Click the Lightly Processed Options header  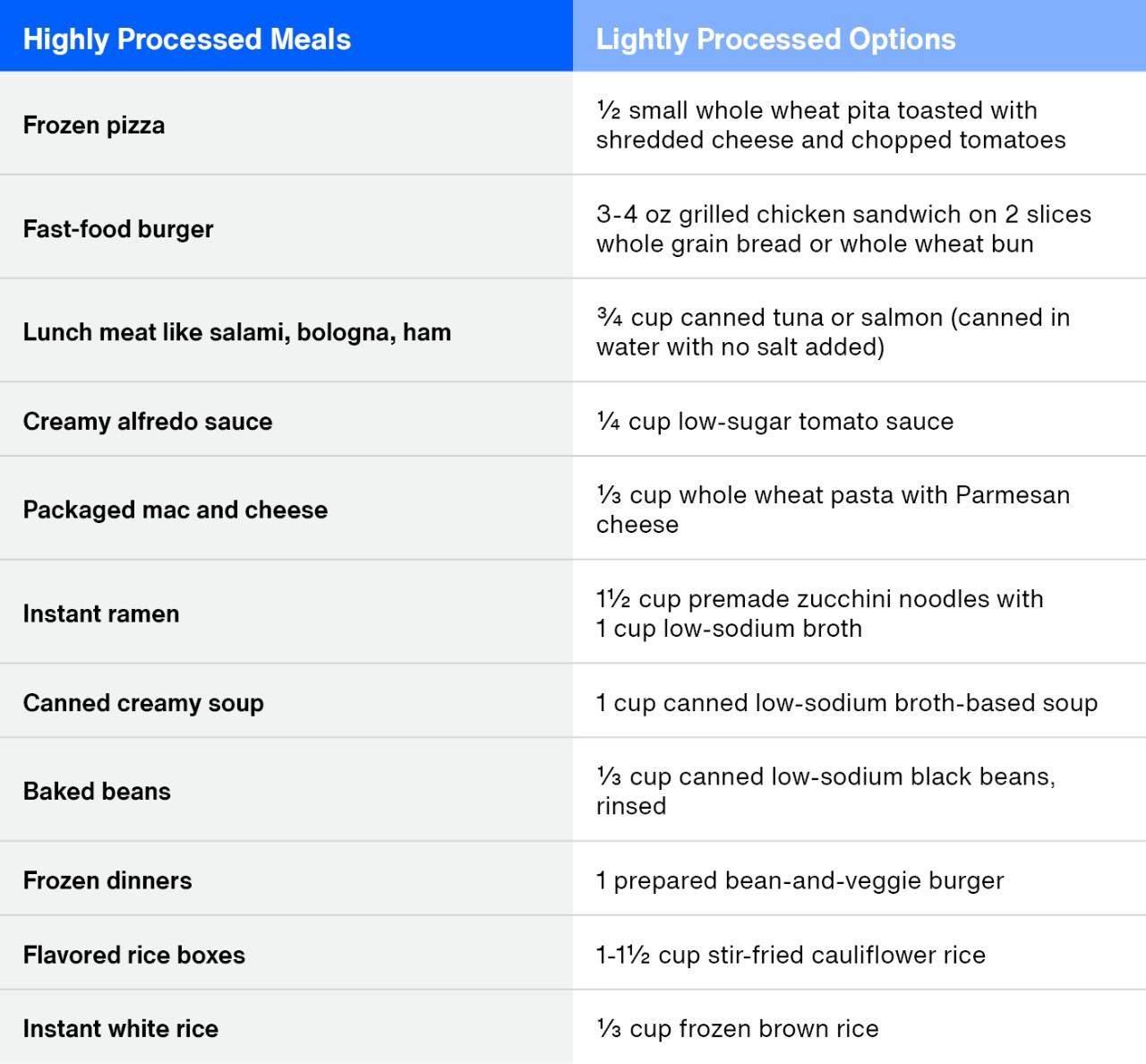click(x=776, y=39)
